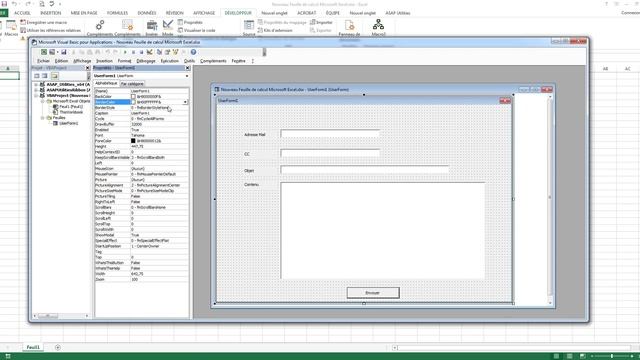The image size is (640, 360).
Task: Run the macro with the play icon
Action: (125, 52)
